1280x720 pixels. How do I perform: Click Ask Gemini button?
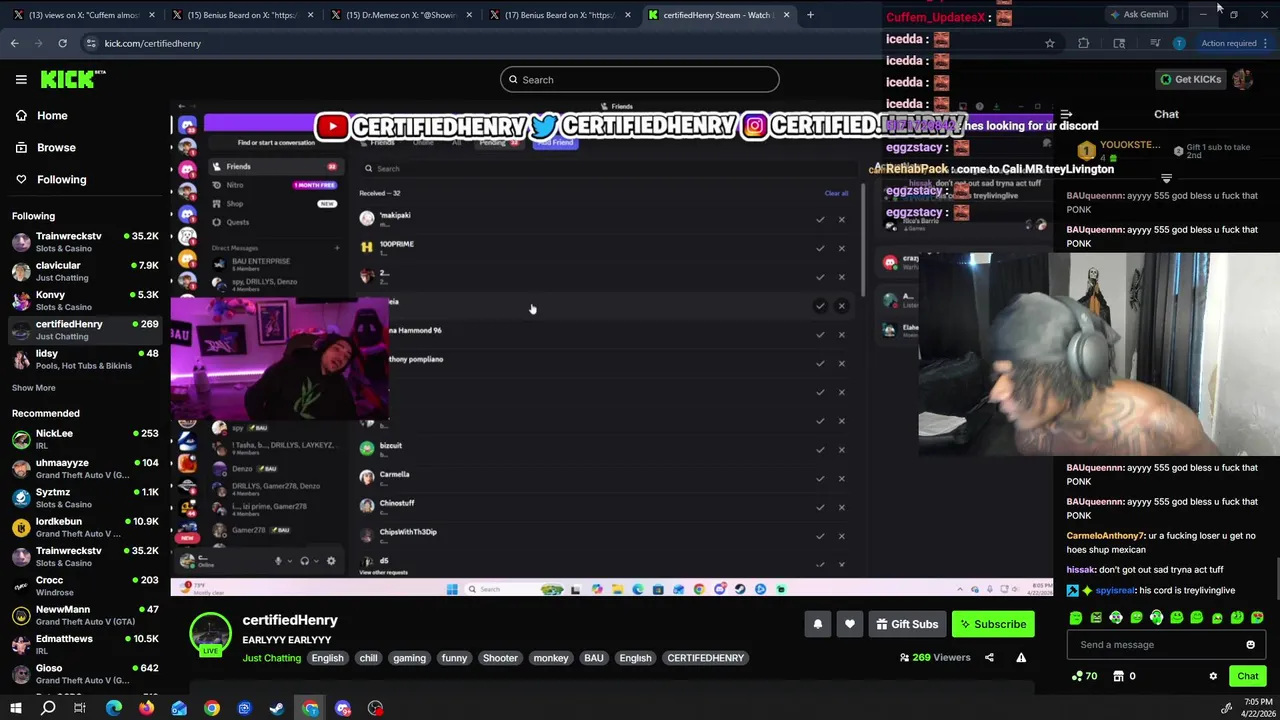click(x=1139, y=15)
